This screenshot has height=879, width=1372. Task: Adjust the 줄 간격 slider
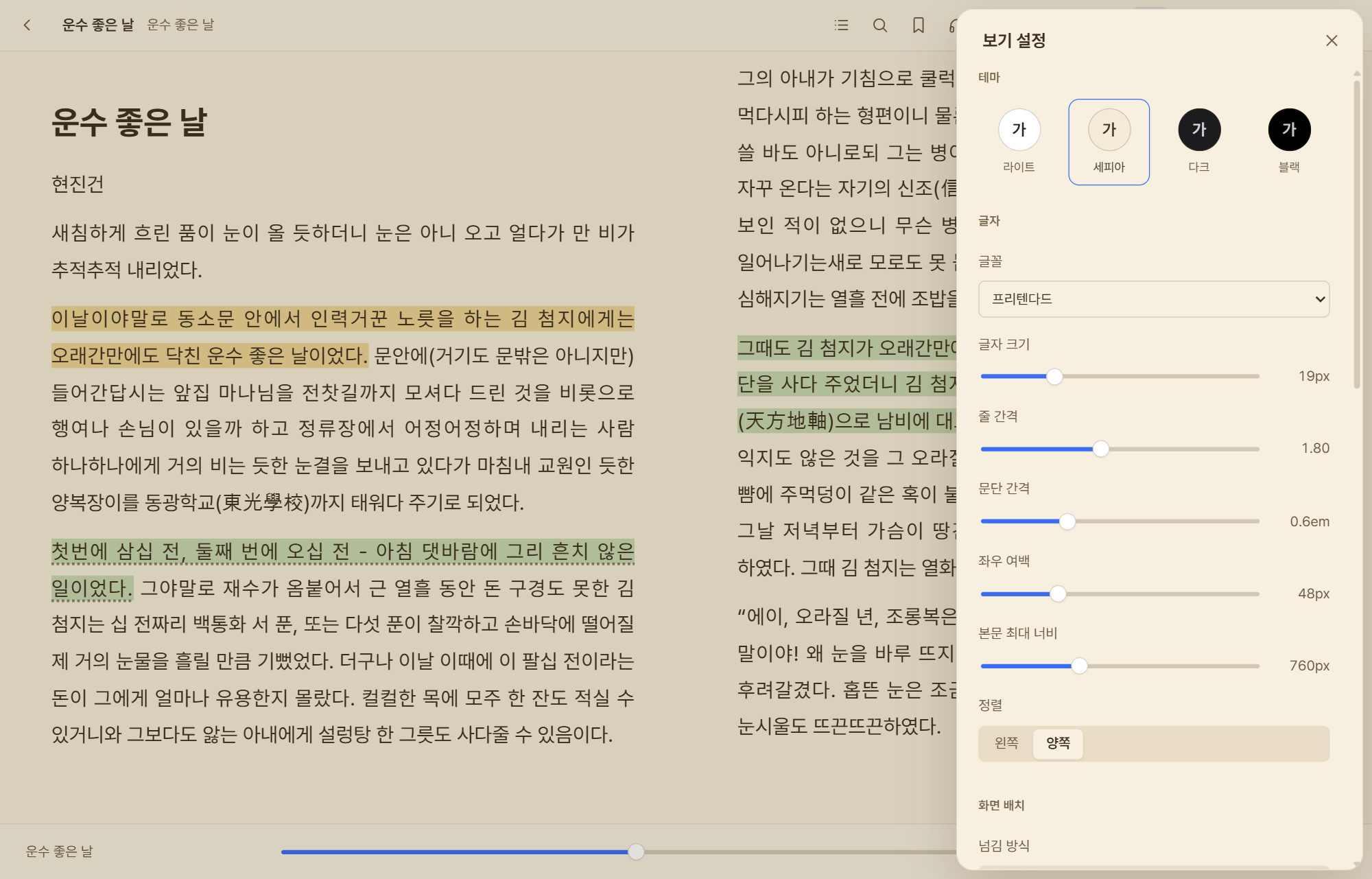pyautogui.click(x=1120, y=449)
